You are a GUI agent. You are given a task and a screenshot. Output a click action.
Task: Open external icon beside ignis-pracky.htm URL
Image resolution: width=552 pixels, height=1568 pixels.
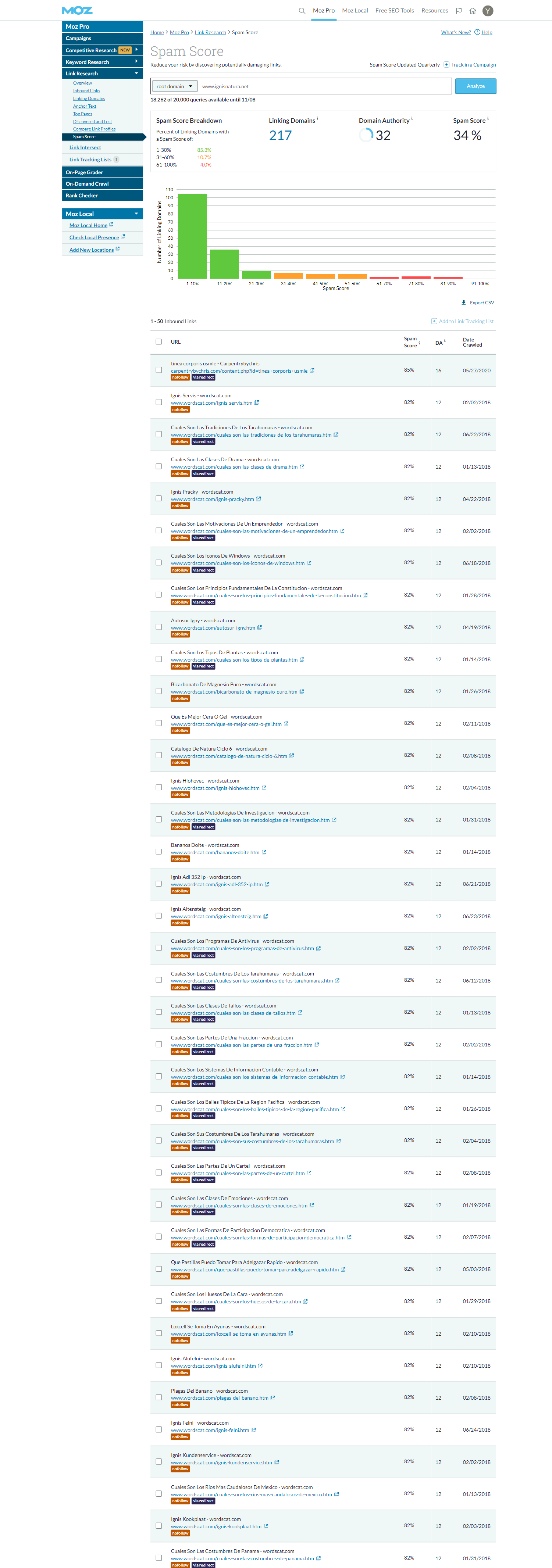tap(258, 498)
